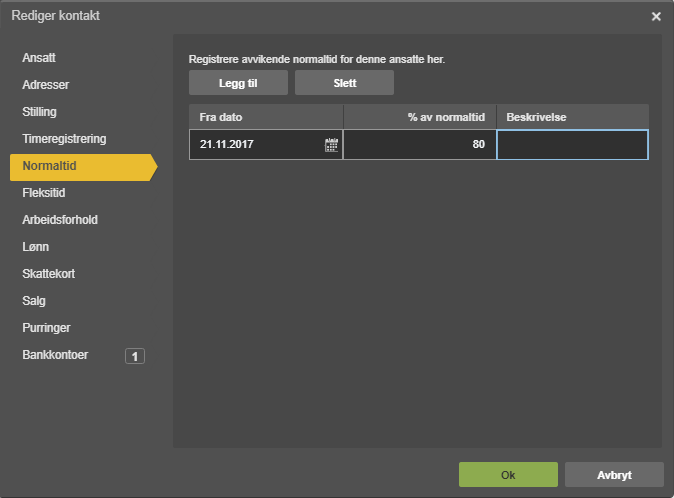
Task: Click the % av normaltid column header
Action: (420, 117)
